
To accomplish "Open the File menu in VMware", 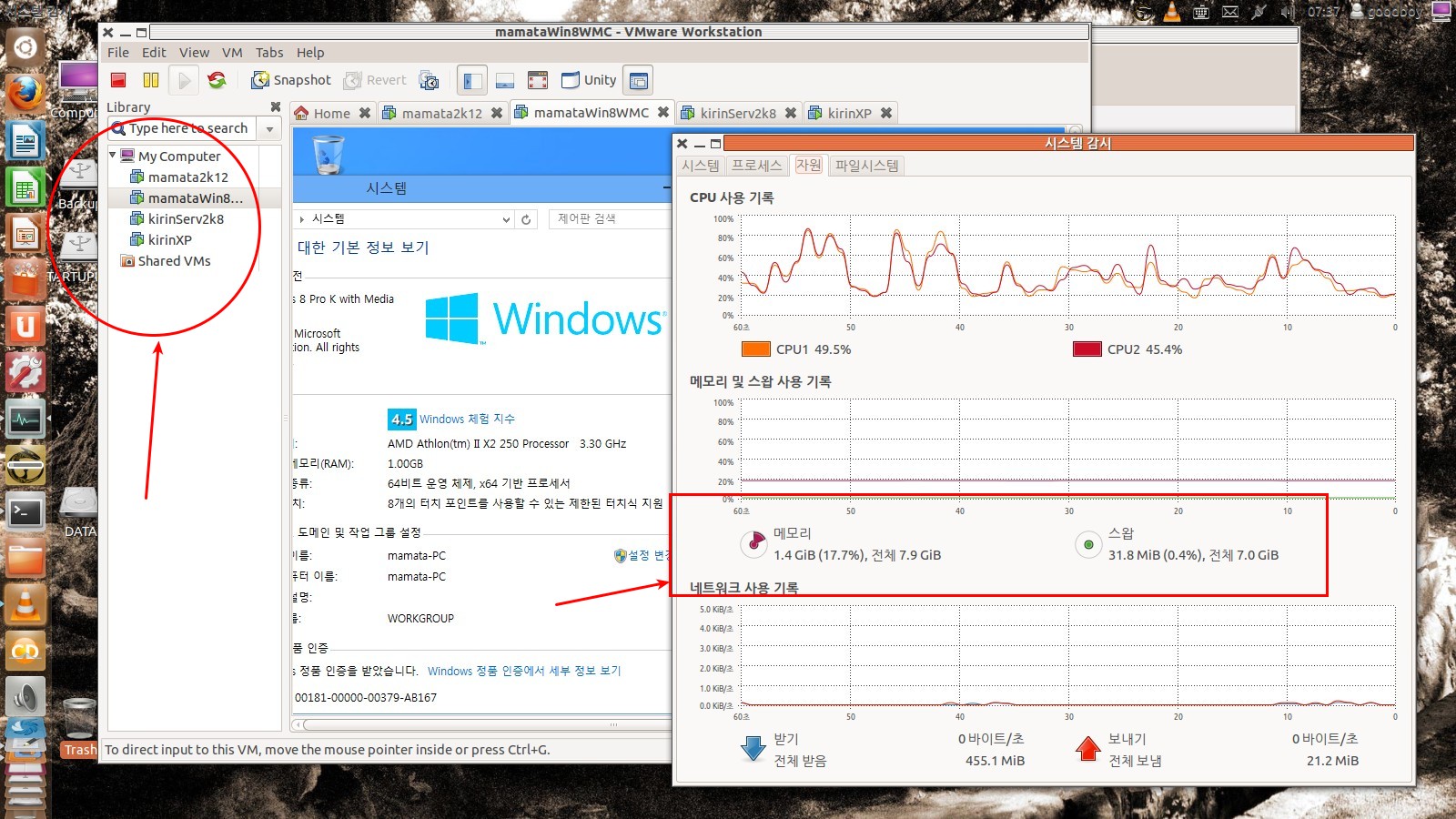I will (x=118, y=53).
